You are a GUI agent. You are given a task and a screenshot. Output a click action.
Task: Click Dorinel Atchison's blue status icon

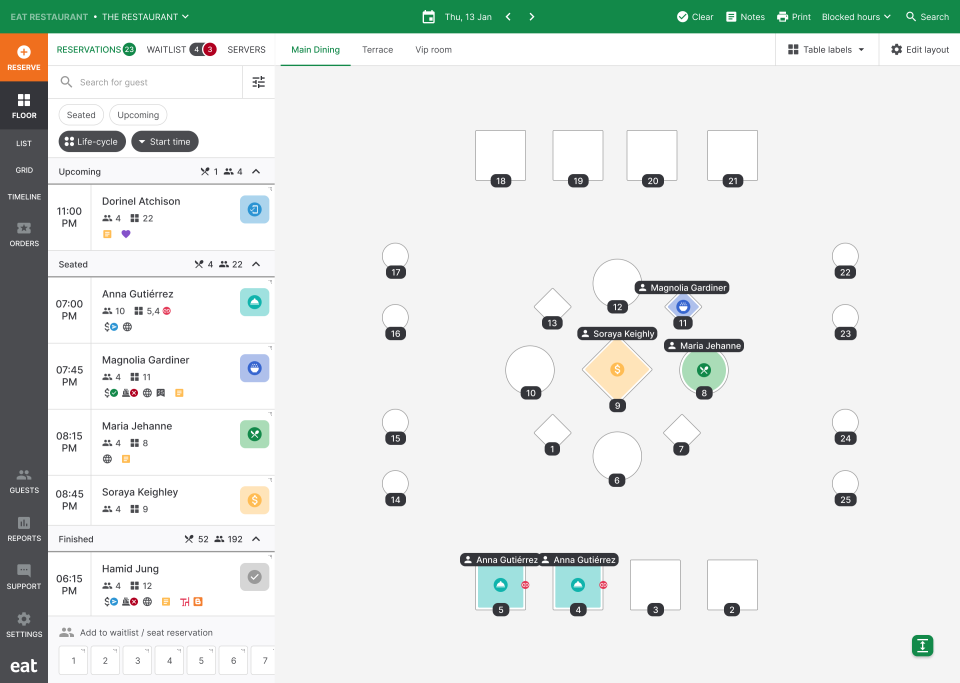point(255,209)
